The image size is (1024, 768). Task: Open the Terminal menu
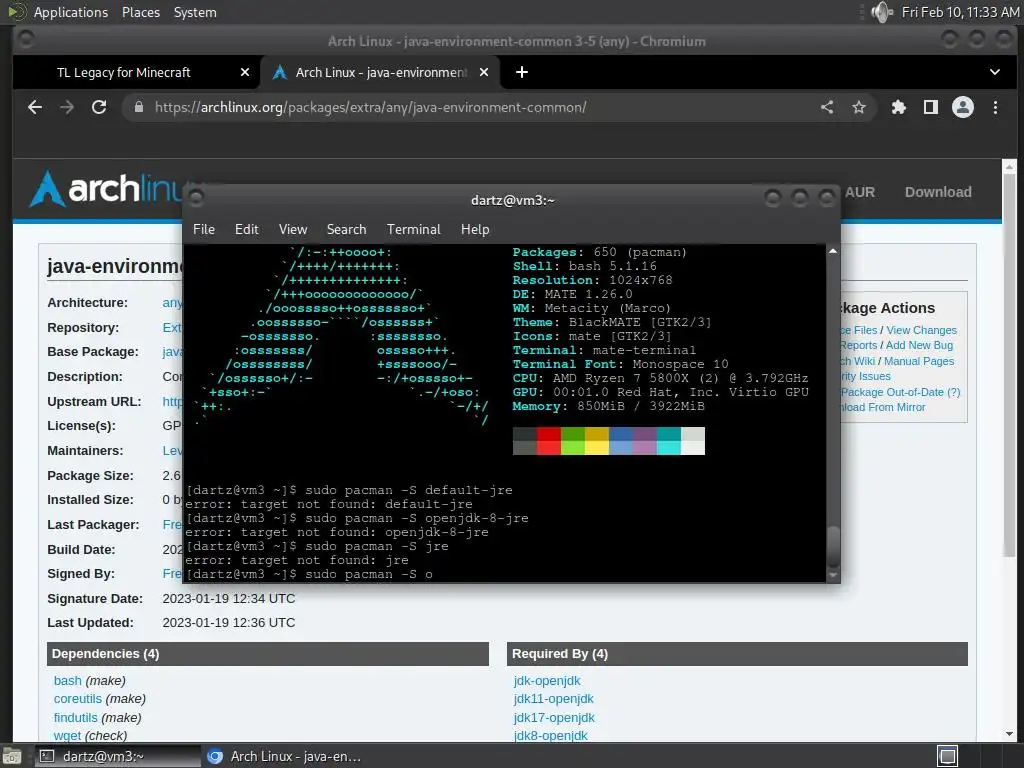pos(413,229)
